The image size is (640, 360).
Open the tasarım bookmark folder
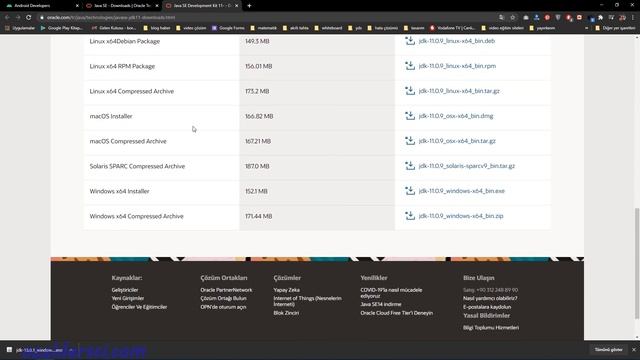(x=413, y=28)
